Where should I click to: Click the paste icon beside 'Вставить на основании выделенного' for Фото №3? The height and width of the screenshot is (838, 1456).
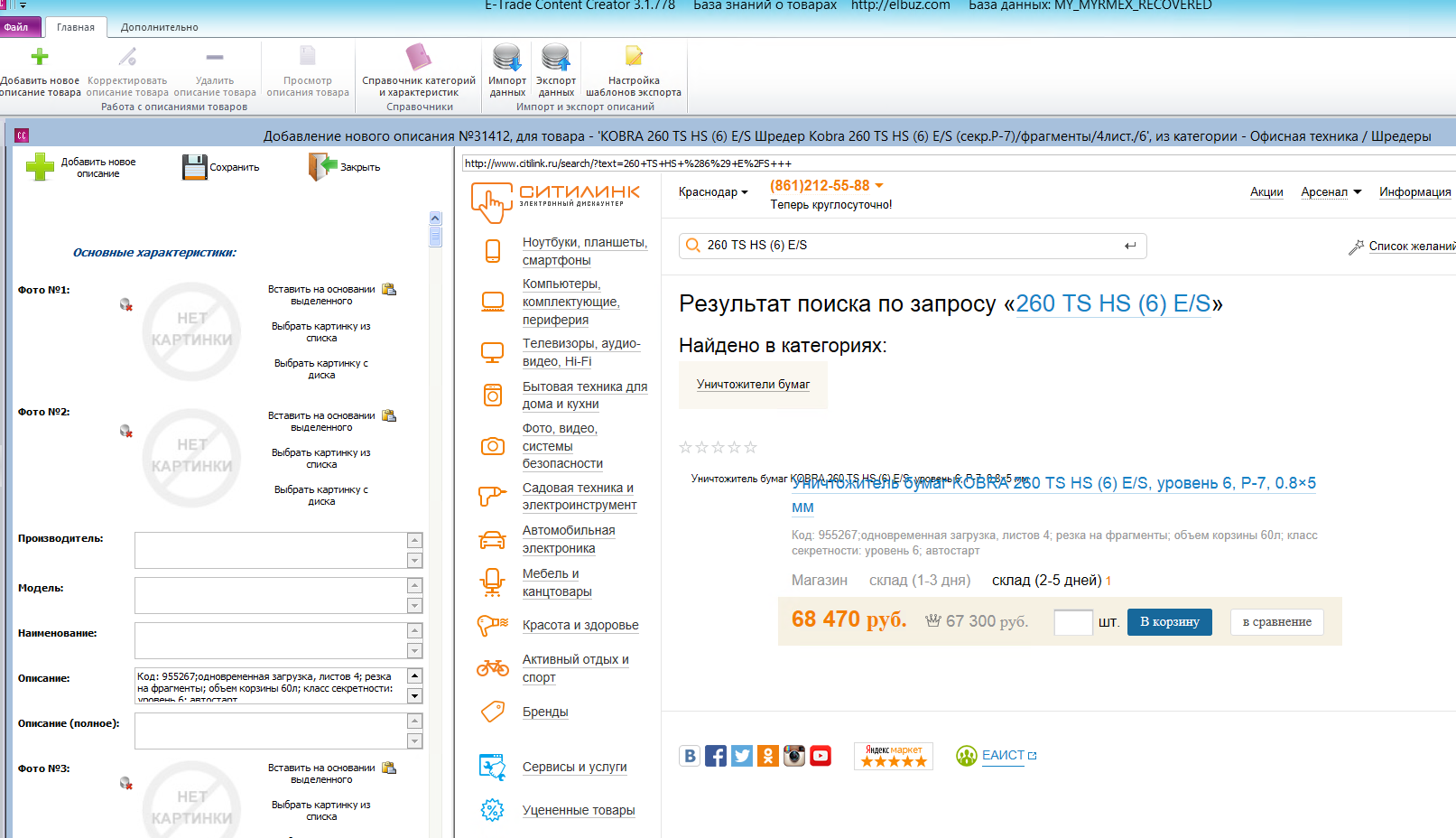pyautogui.click(x=389, y=768)
